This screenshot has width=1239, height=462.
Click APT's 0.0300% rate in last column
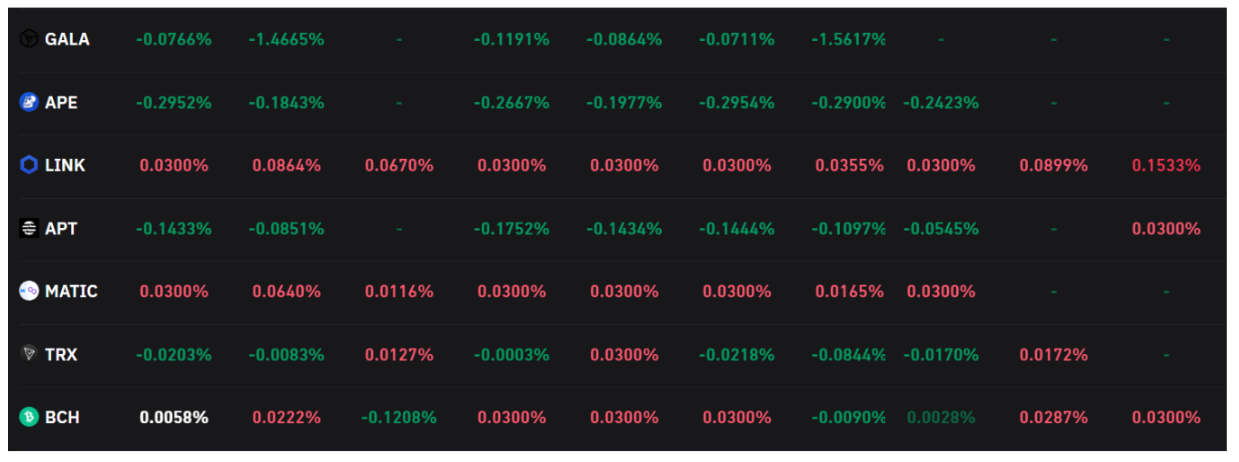pos(1166,228)
